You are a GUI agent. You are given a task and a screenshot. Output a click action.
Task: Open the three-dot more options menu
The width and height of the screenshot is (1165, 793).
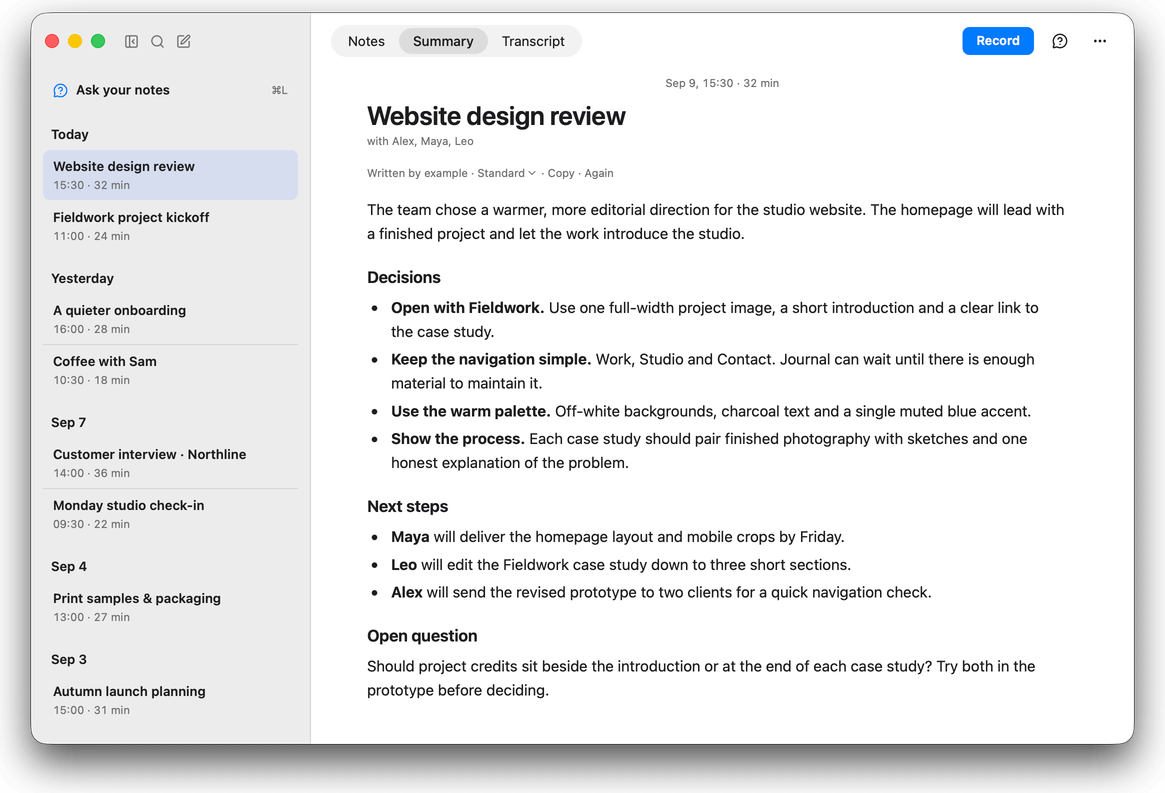(1100, 41)
